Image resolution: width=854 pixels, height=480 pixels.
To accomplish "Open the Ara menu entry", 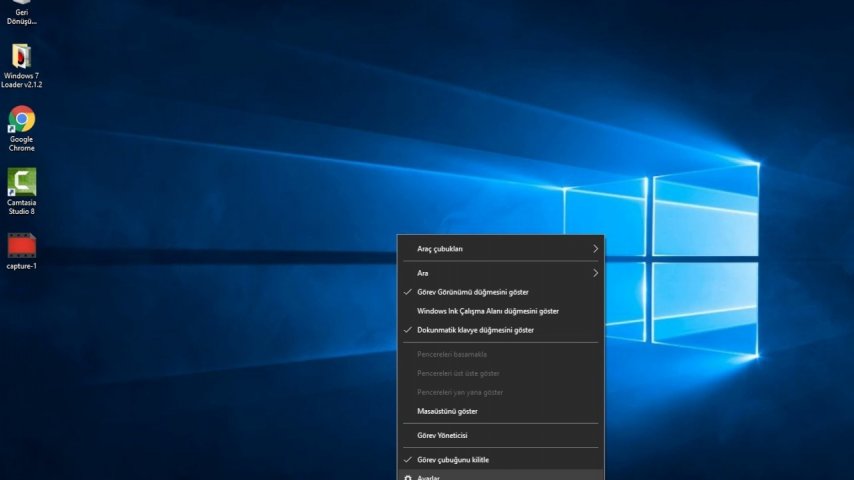I will pos(501,273).
